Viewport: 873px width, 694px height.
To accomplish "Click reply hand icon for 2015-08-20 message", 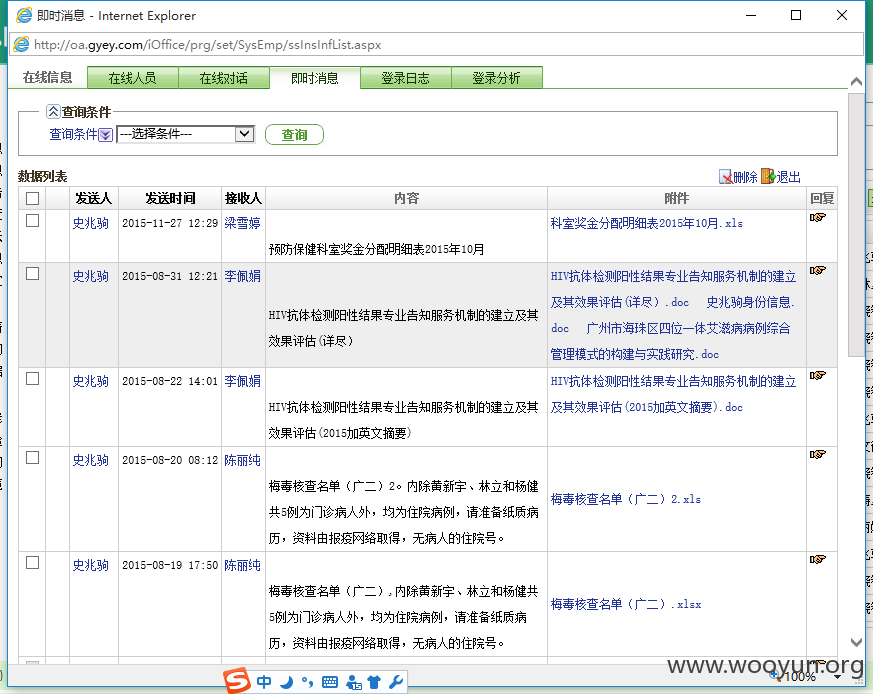I will tap(817, 454).
